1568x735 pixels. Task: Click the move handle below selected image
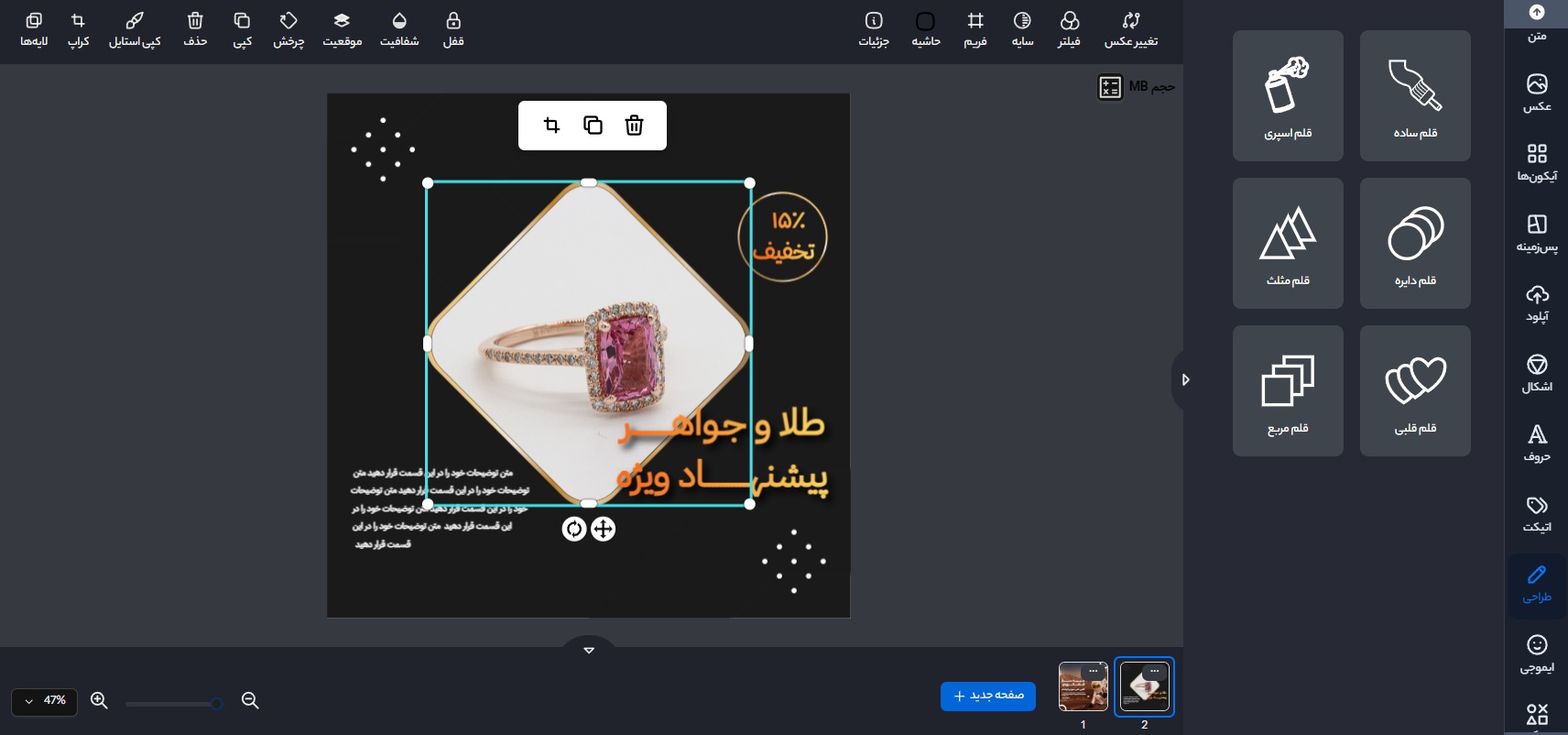point(603,529)
